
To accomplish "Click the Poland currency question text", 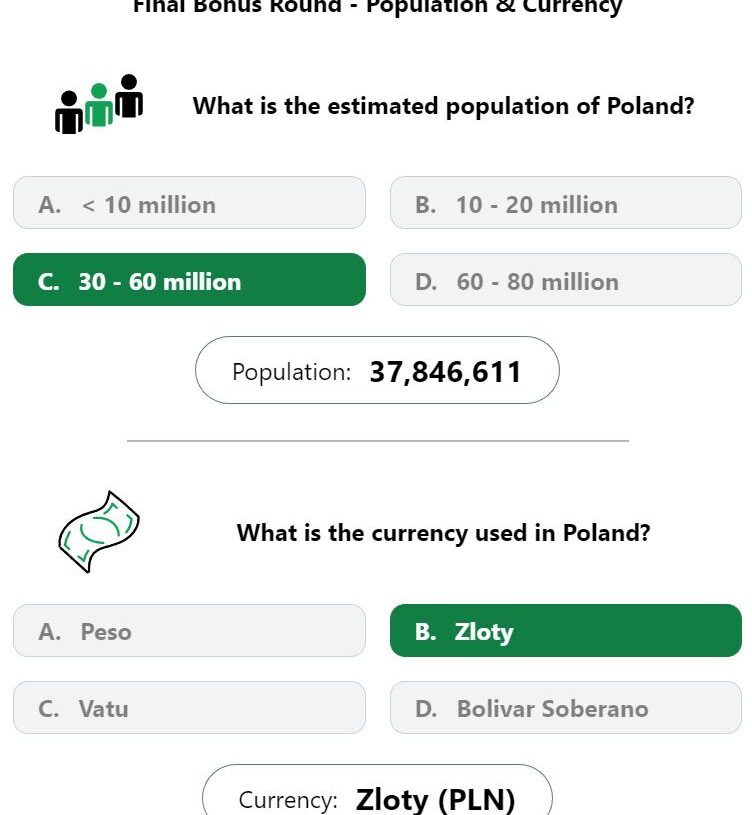I will coord(443,533).
